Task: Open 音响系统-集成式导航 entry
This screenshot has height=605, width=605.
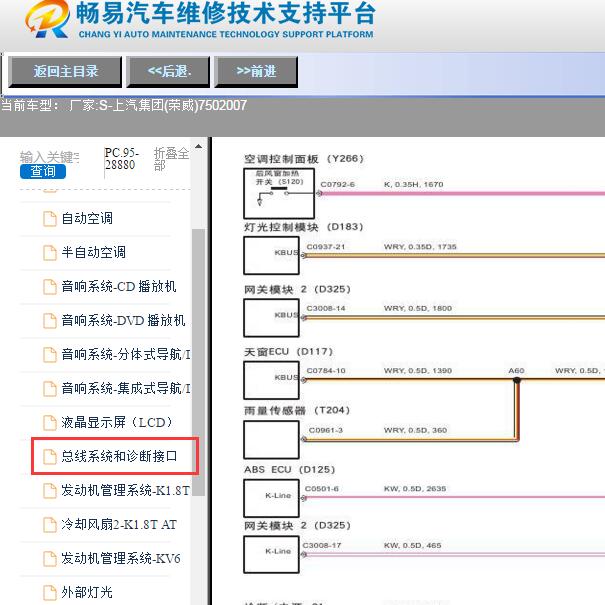Action: (x=125, y=388)
